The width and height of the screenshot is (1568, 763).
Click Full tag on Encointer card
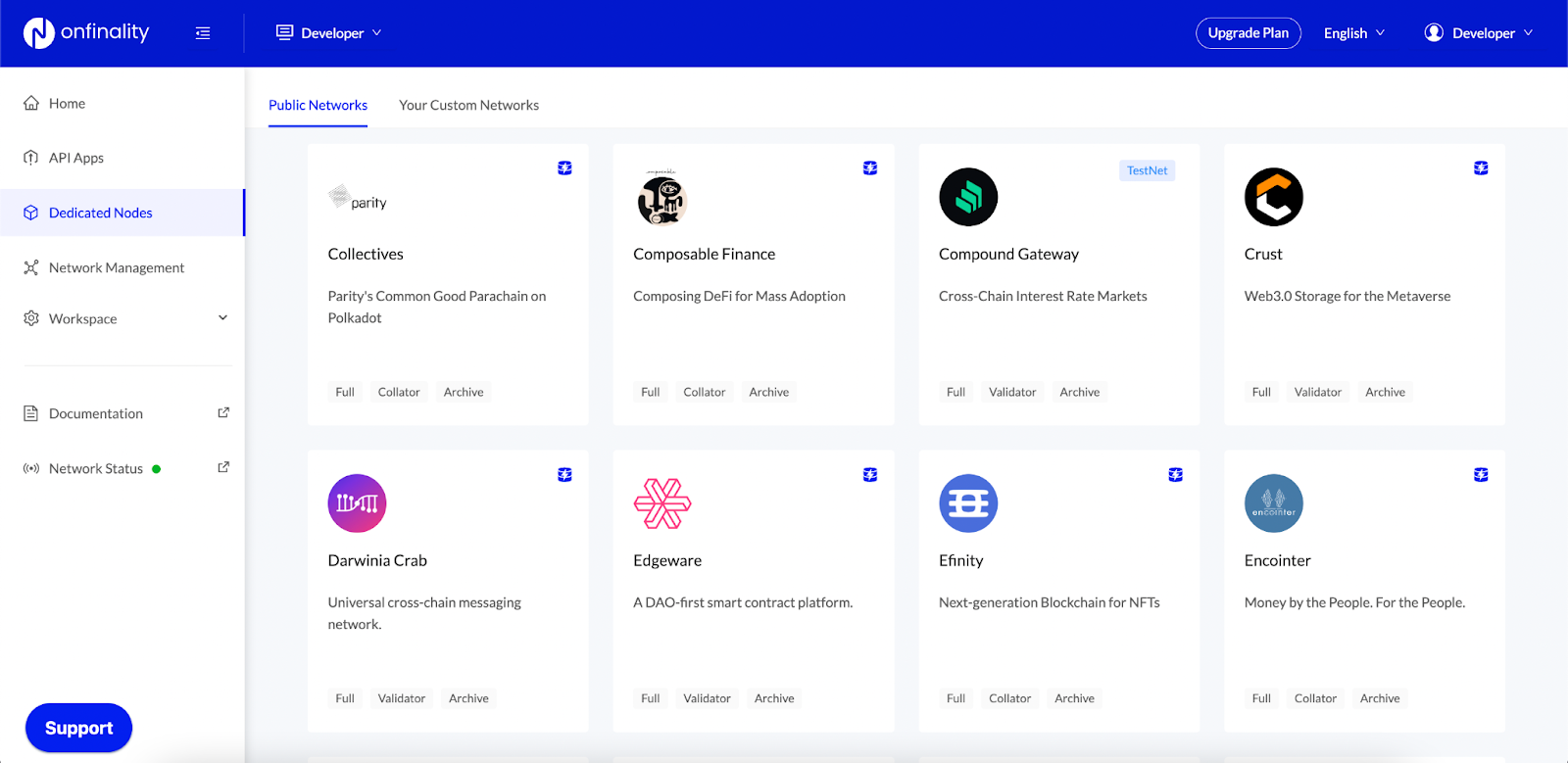click(x=1261, y=698)
